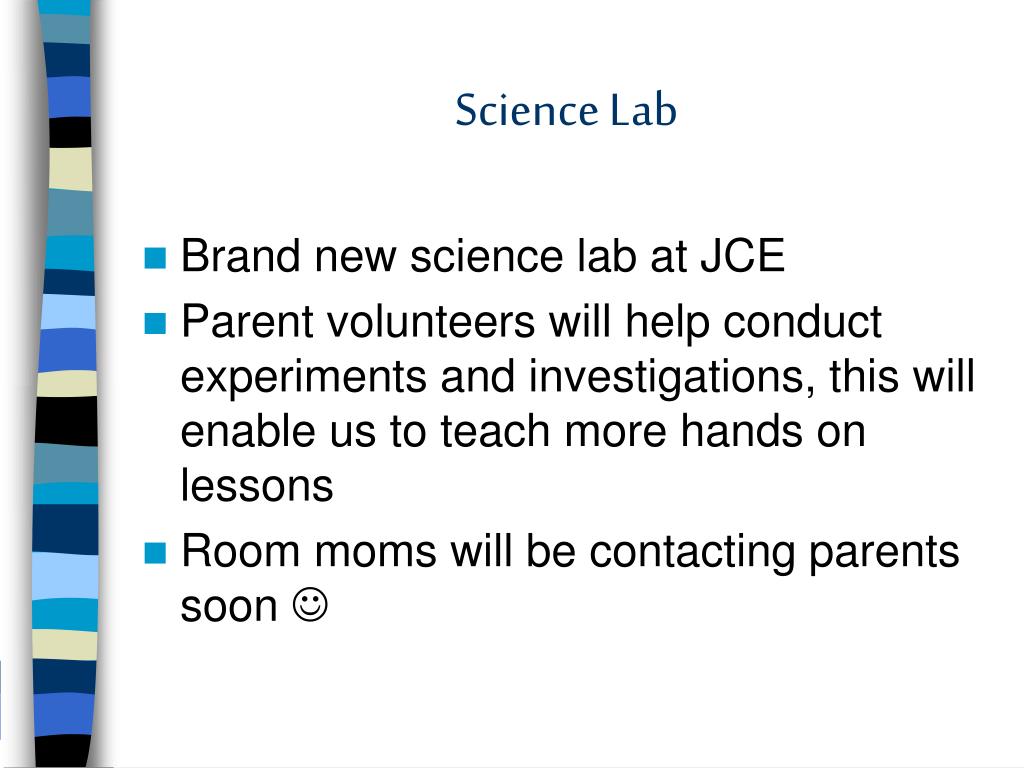Click the black stripe at ribbon bottom
This screenshot has height=768, width=1024.
(x=62, y=751)
